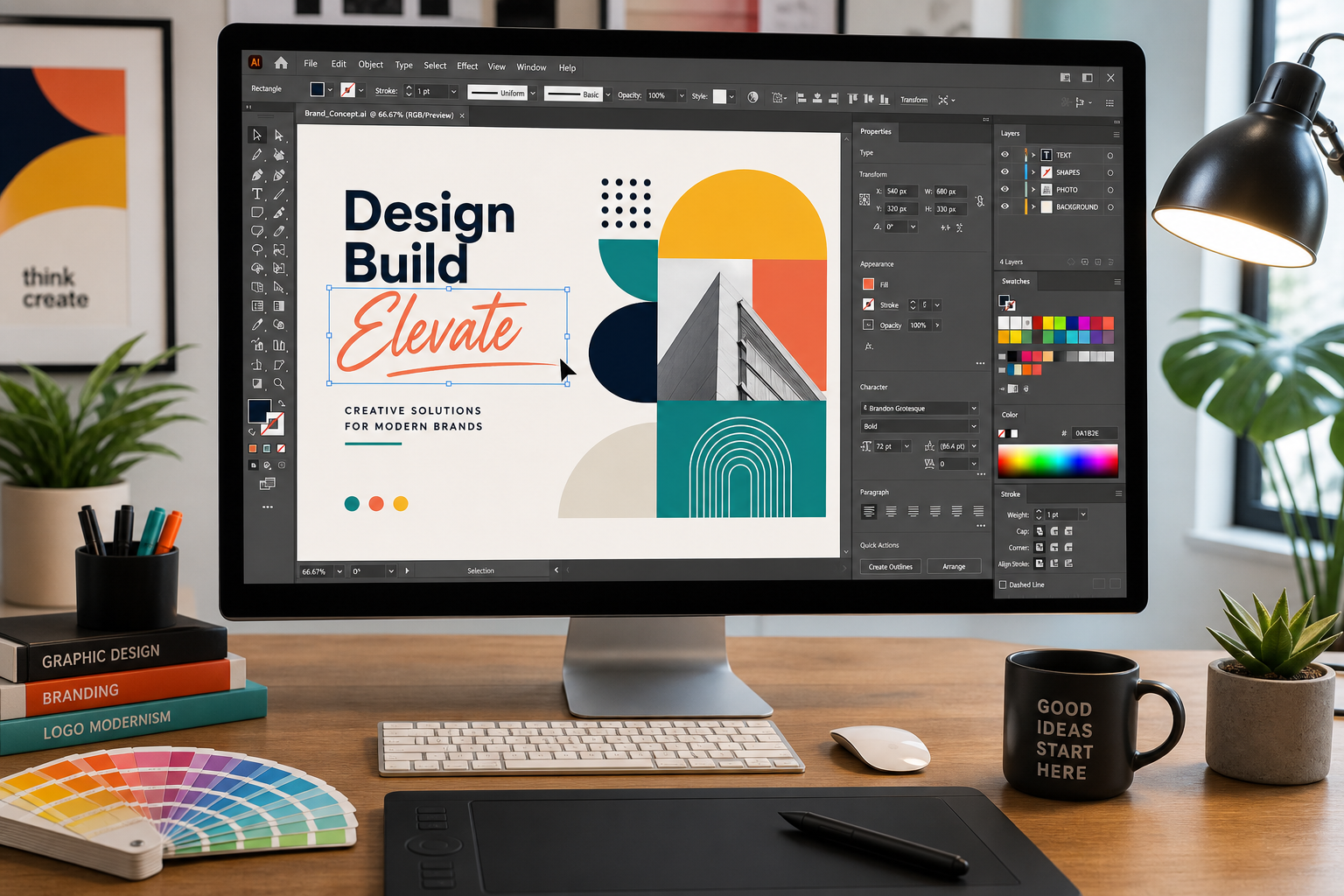Toggle visibility of the PHOTO layer
Viewport: 1344px width, 896px height.
(1004, 189)
